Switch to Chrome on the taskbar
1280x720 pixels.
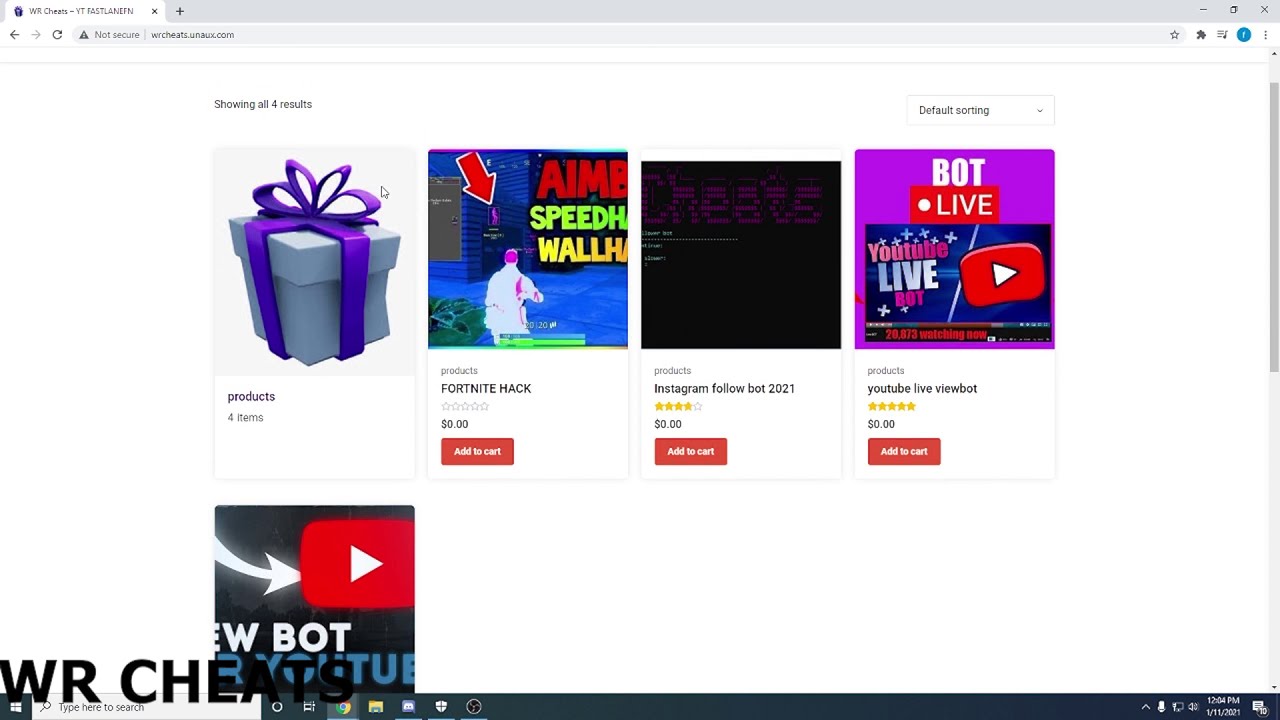coord(343,707)
